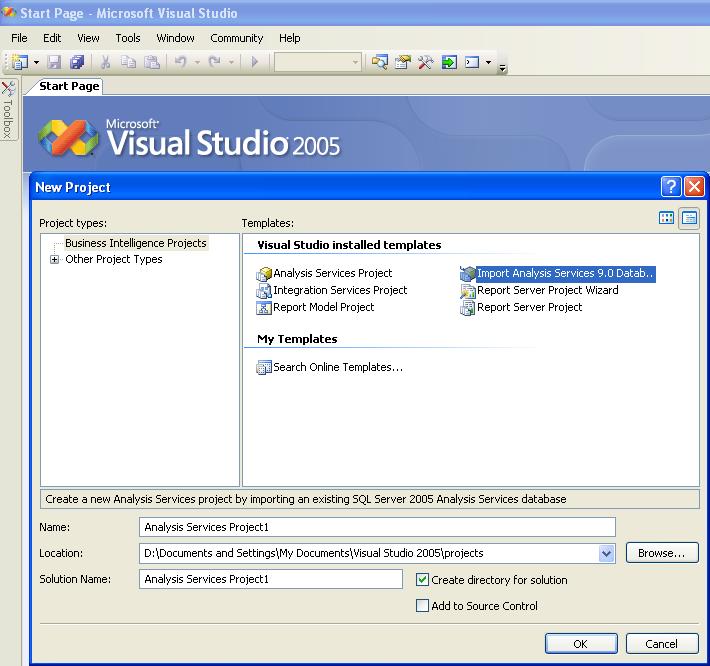This screenshot has width=710, height=666.
Task: Click the New Project toolbar icon
Action: point(19,62)
